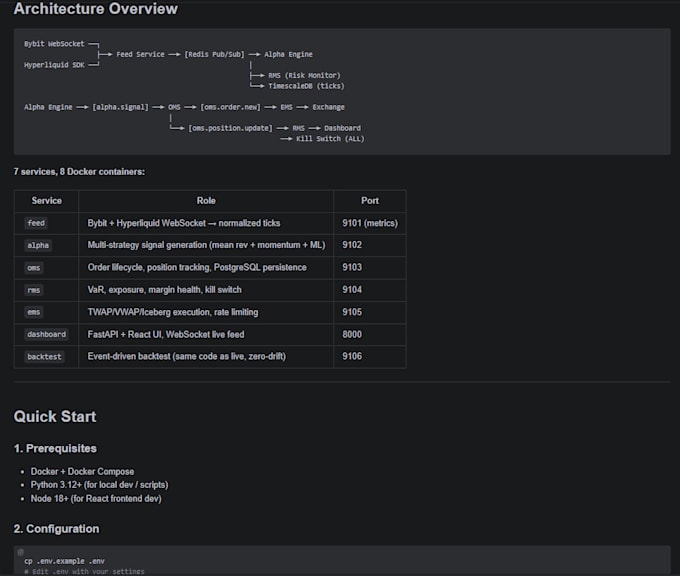Click the "Architecture Overview" heading
The width and height of the screenshot is (680, 576).
(95, 9)
